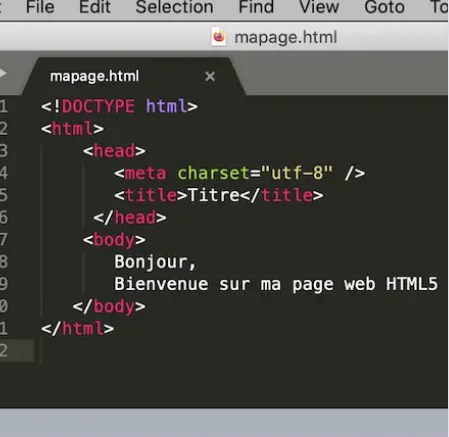Open the Find menu

pos(256,7)
